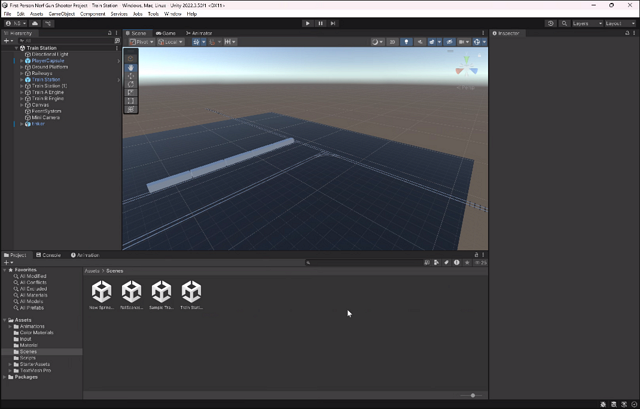The height and width of the screenshot is (409, 640).
Task: Expand Train A Engine in Hierarchy
Action: tap(22, 92)
